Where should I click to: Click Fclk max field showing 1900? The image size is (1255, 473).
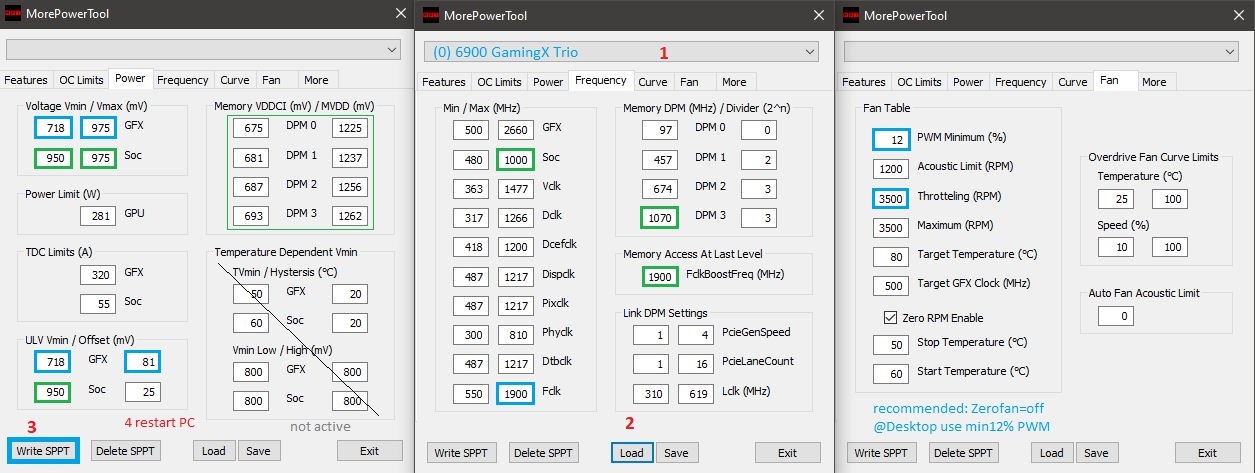tap(515, 394)
